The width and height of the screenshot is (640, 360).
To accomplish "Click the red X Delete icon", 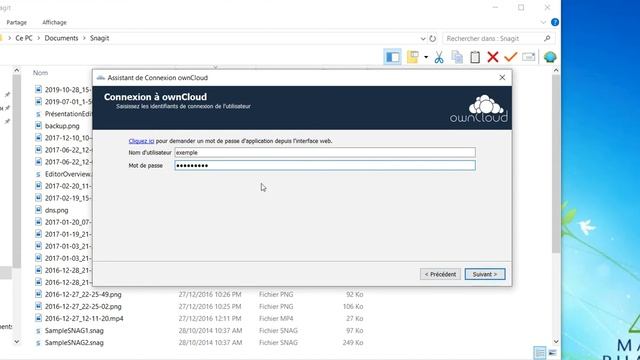I will tap(493, 57).
